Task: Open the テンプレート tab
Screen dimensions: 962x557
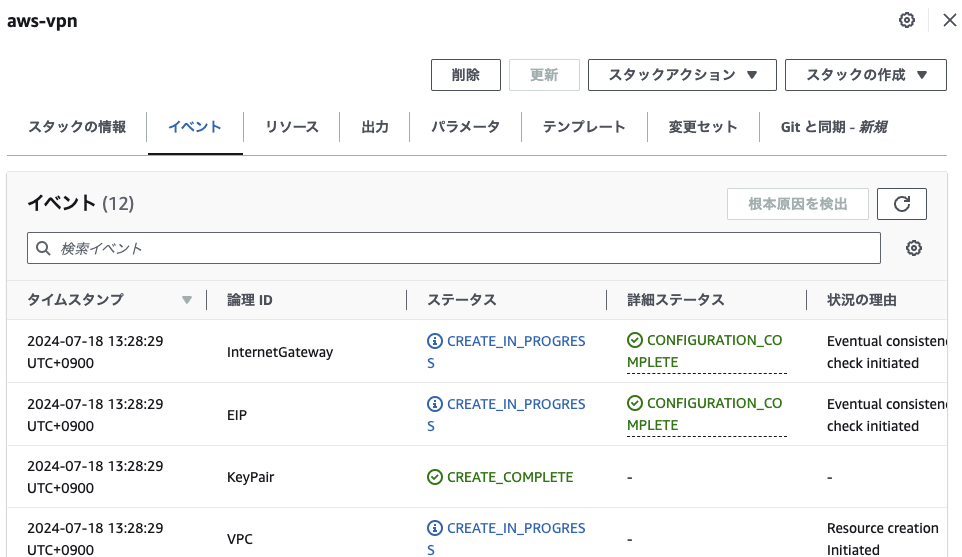Action: point(584,127)
